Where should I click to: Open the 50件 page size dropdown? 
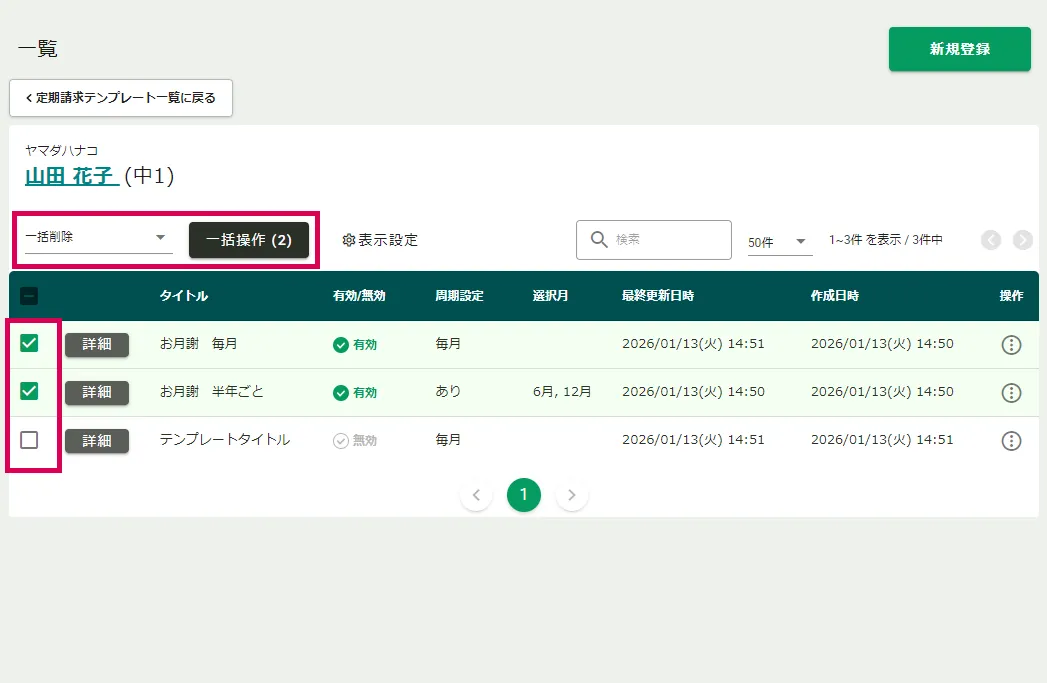[779, 242]
